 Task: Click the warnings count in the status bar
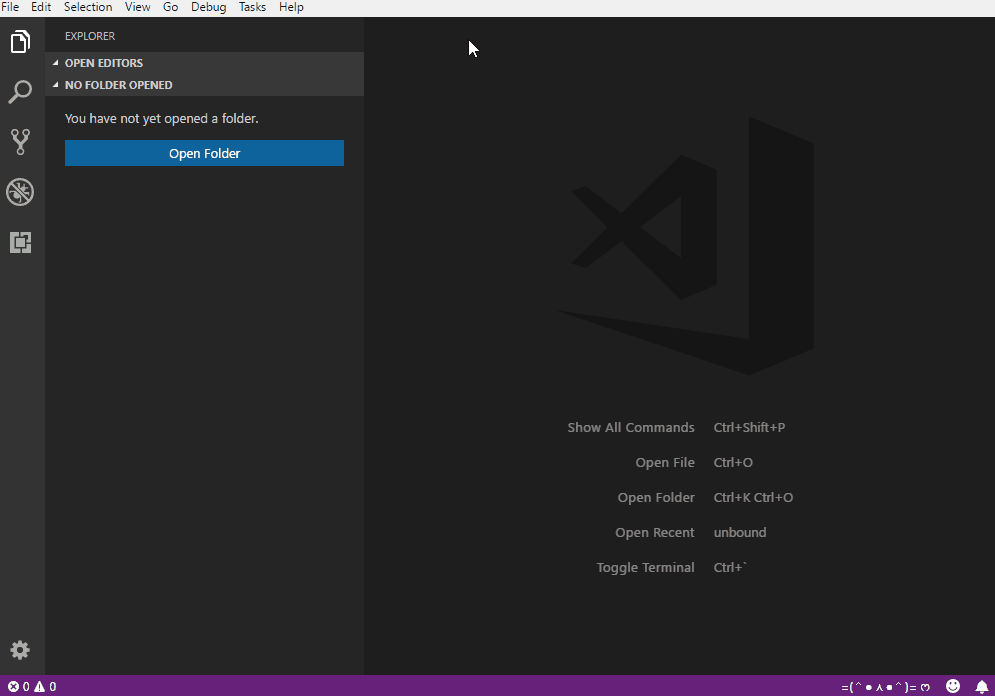pos(45,686)
